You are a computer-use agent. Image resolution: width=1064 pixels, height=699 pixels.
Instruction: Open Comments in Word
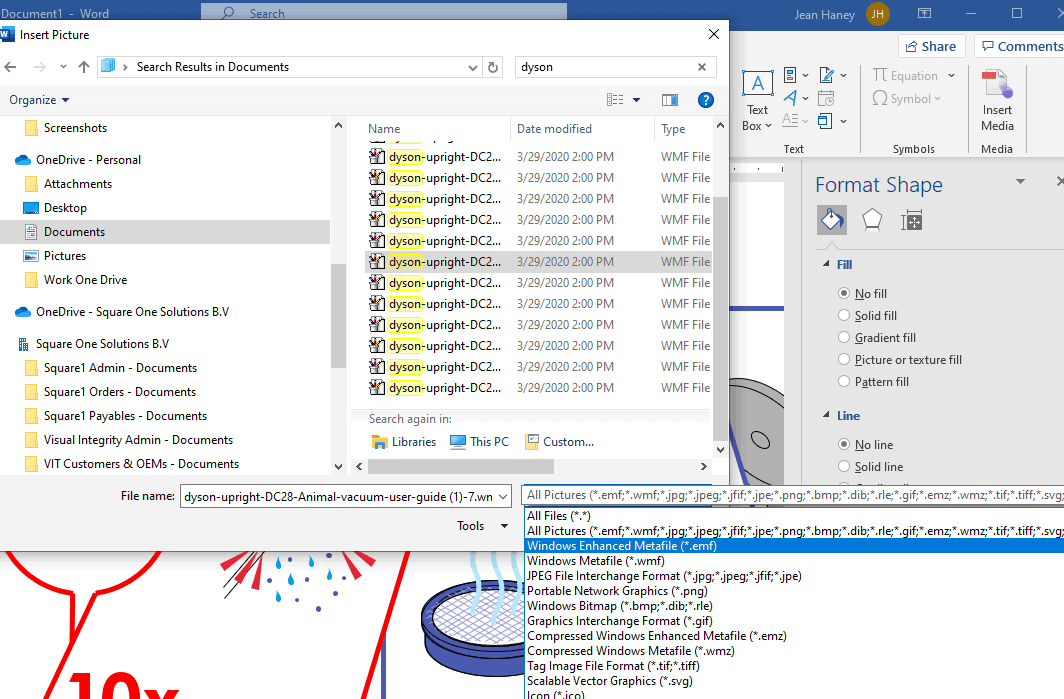(1021, 46)
